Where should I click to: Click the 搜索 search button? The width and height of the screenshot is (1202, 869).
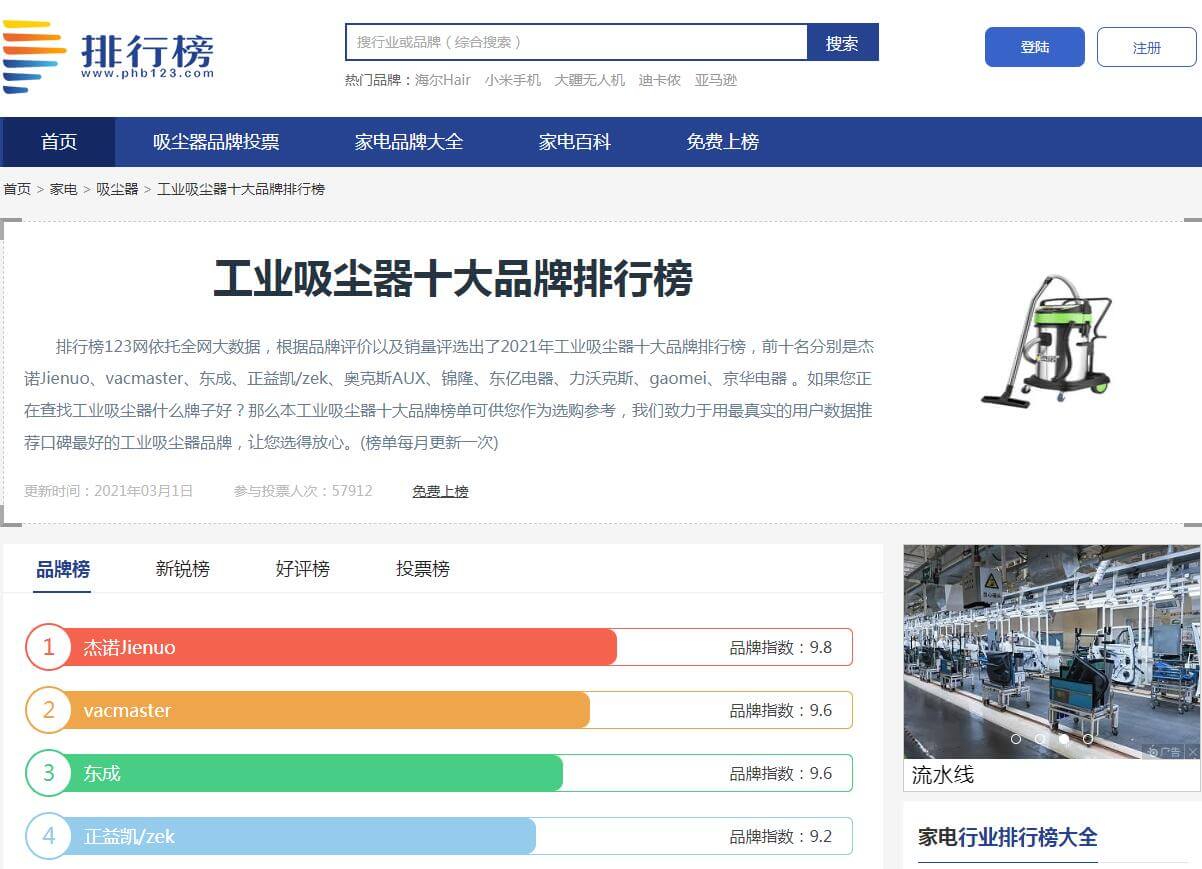tap(842, 43)
